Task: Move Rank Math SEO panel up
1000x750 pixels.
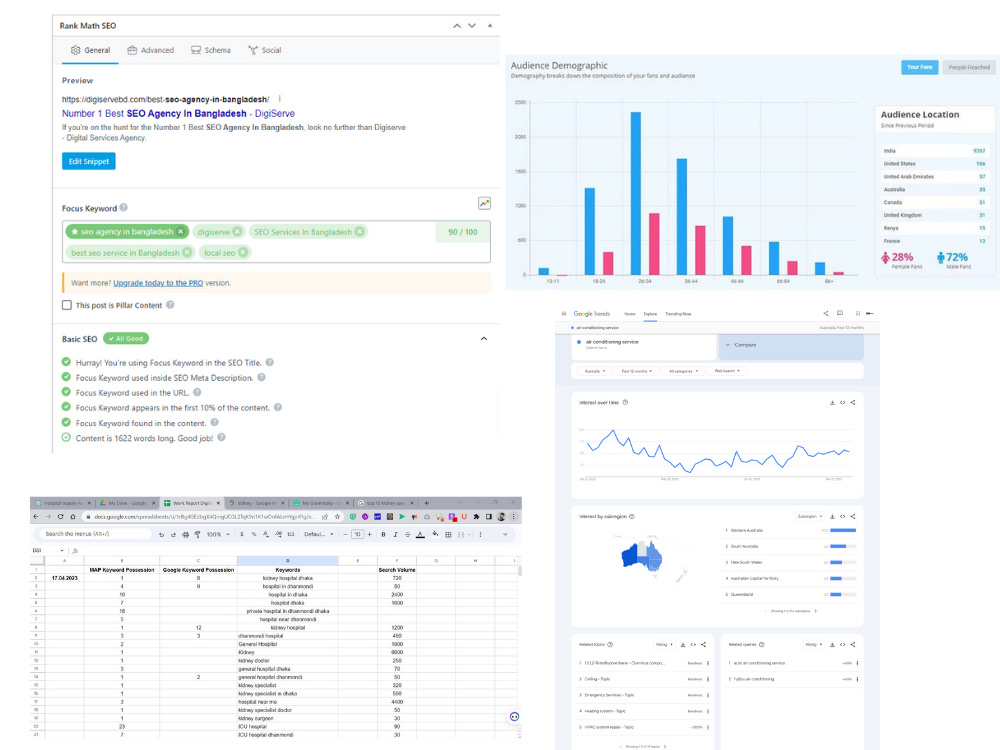Action: point(457,26)
